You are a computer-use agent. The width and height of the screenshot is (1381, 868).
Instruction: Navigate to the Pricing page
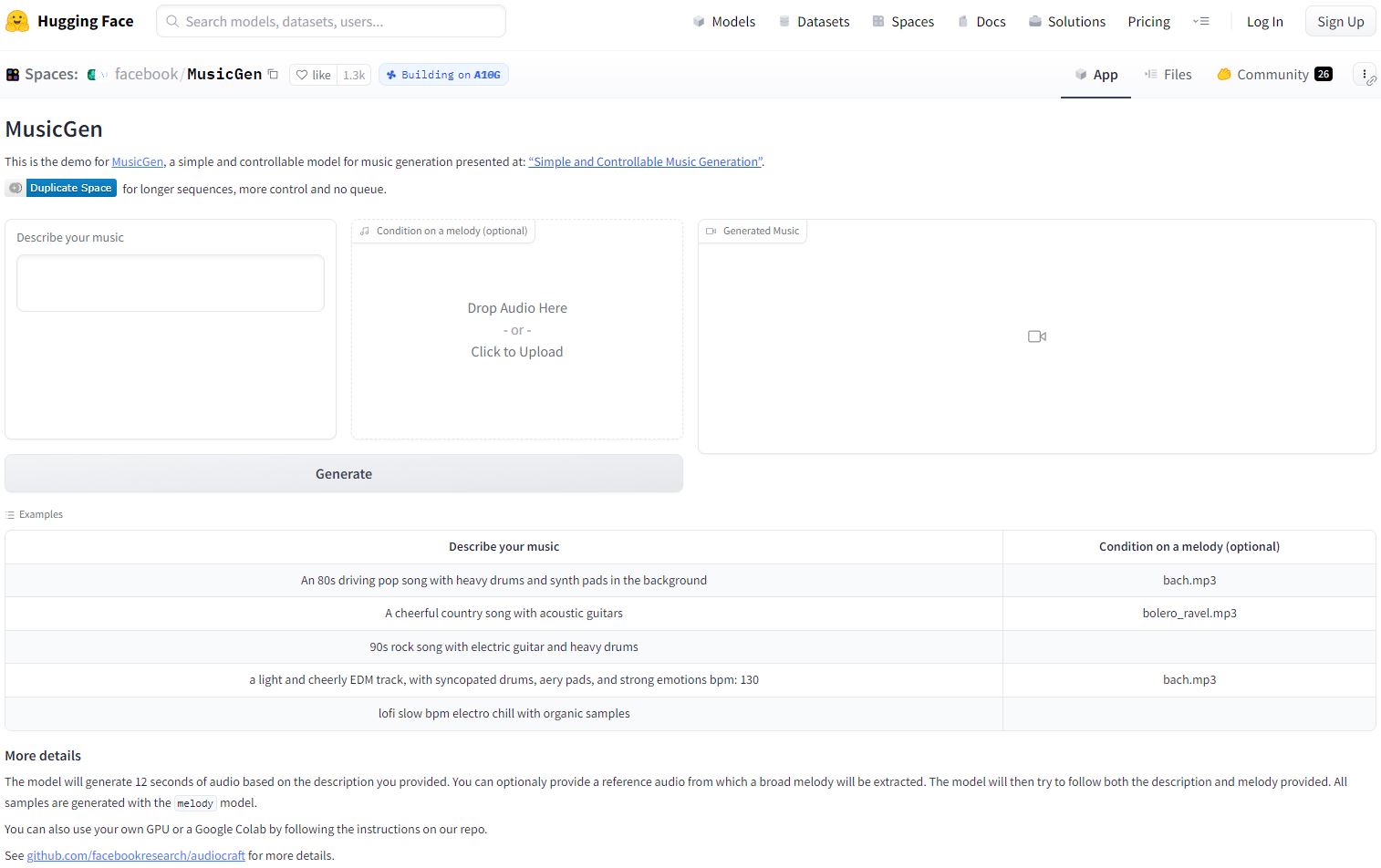(x=1149, y=21)
